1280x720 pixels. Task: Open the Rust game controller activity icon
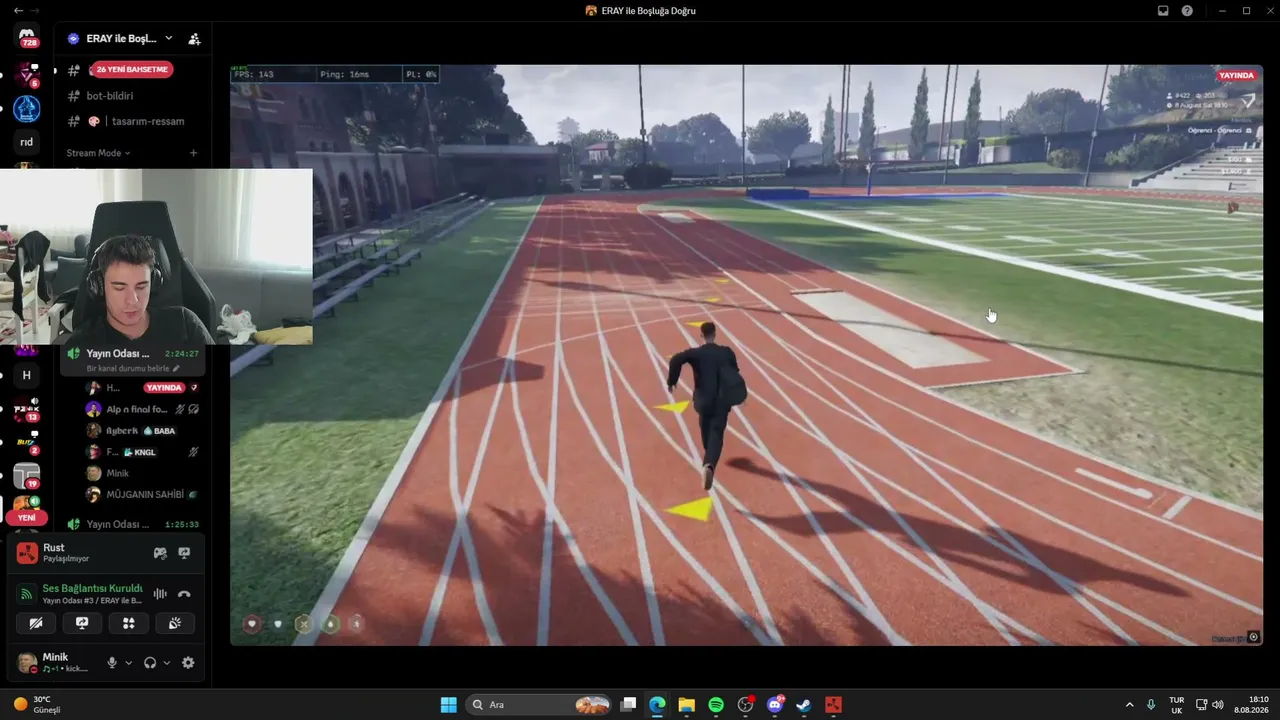(x=160, y=553)
